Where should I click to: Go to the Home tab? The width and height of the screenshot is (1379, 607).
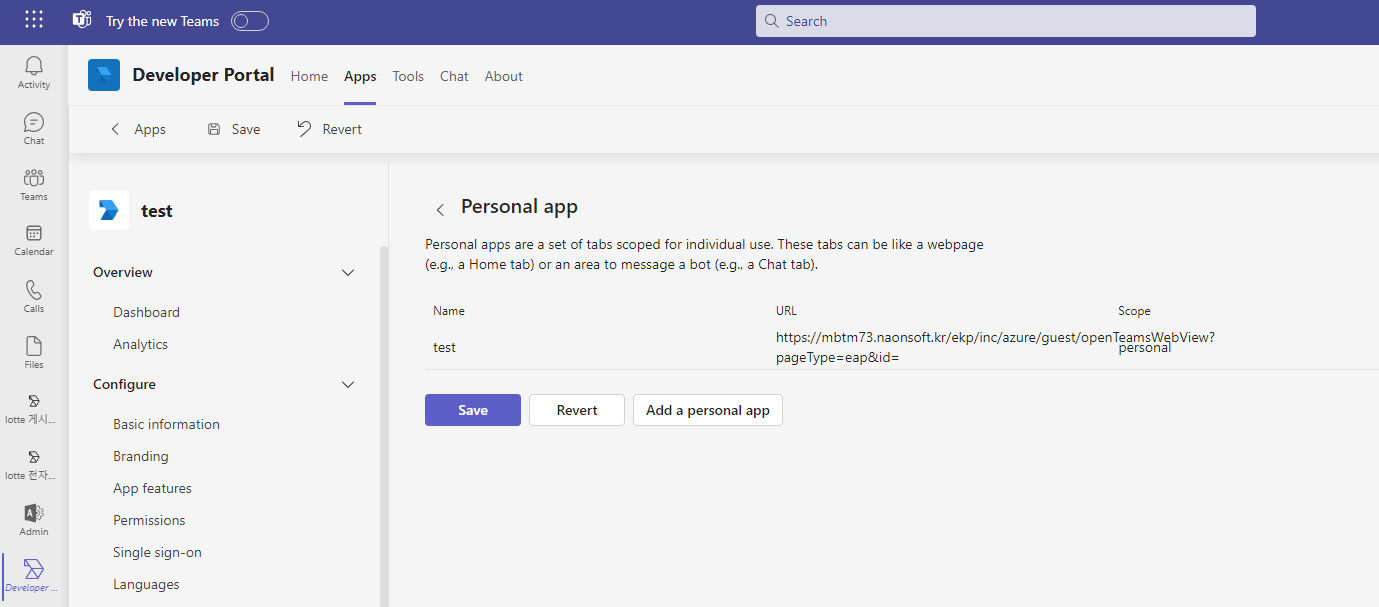point(309,76)
